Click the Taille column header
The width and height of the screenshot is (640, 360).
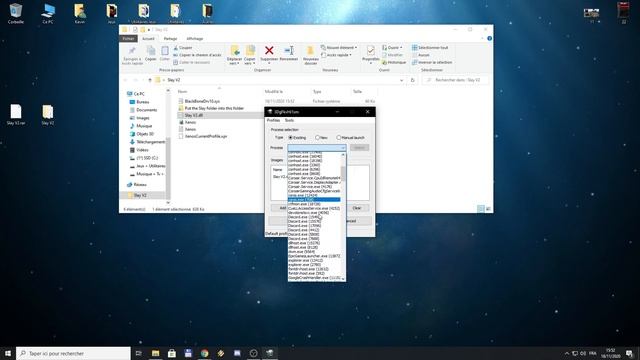pos(358,91)
